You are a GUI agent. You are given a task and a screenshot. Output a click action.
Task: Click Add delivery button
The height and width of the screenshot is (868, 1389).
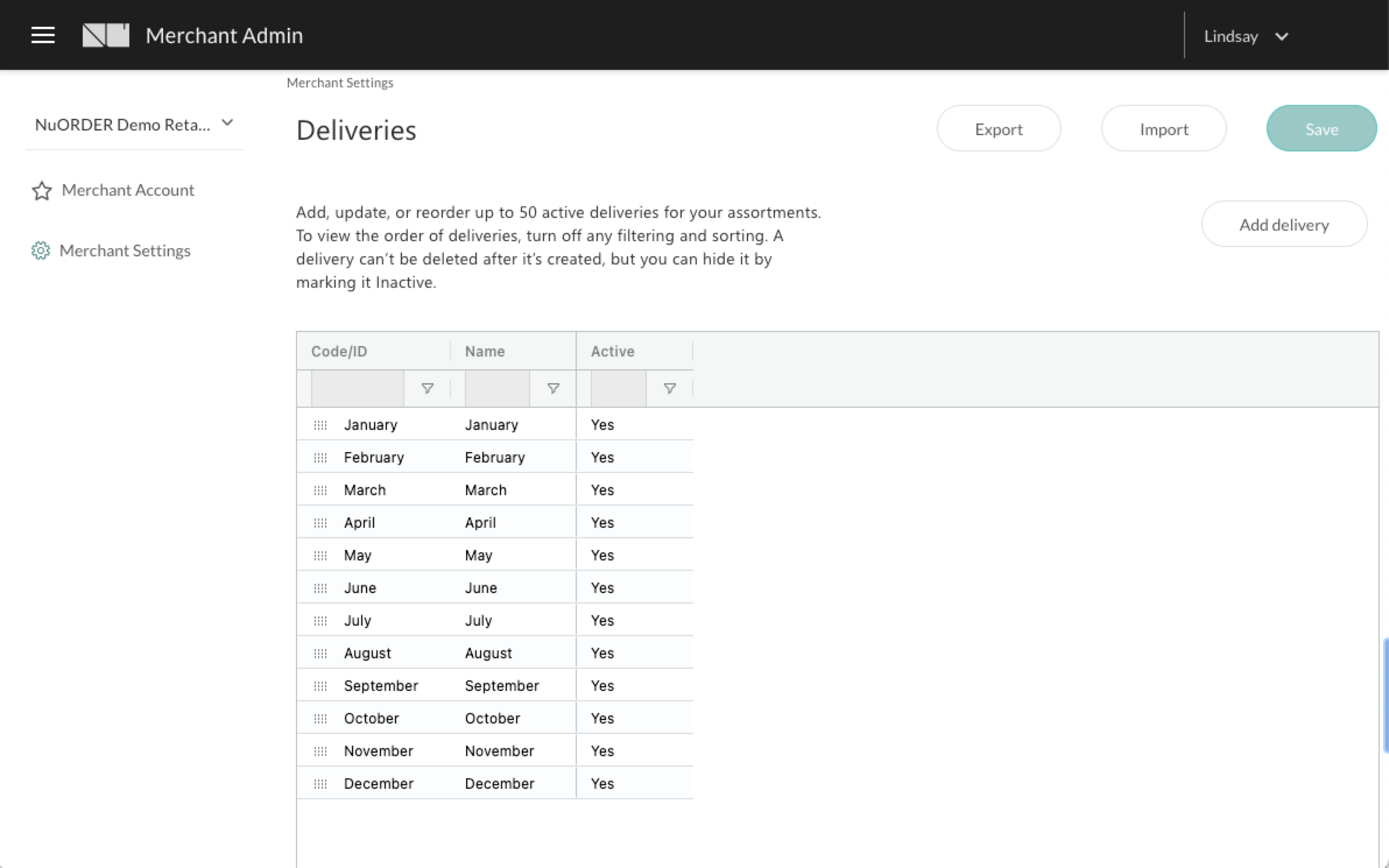[x=1284, y=224]
